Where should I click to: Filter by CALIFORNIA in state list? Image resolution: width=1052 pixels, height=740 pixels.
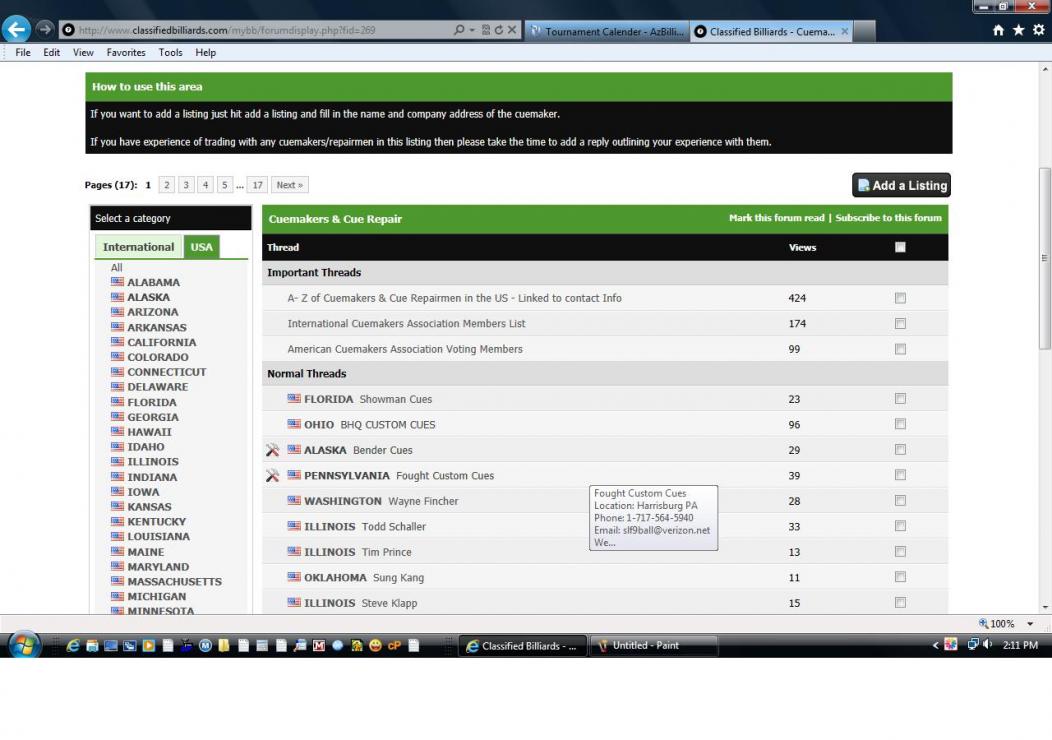[x=162, y=342]
